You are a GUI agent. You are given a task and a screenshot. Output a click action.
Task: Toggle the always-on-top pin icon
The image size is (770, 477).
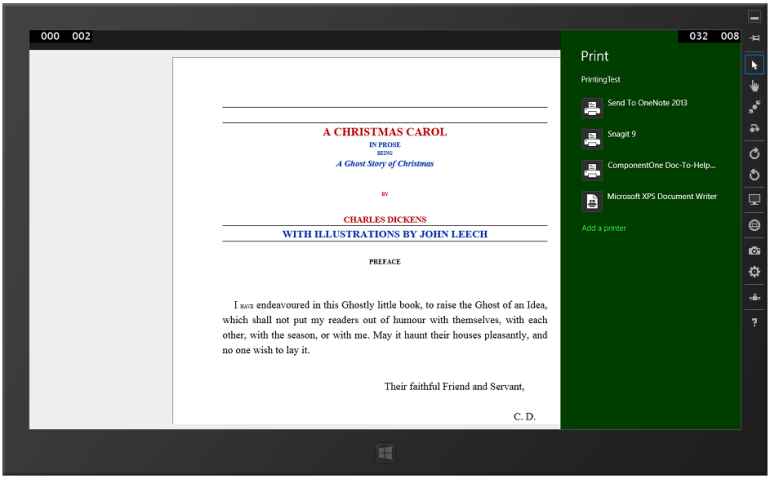pyautogui.click(x=755, y=38)
